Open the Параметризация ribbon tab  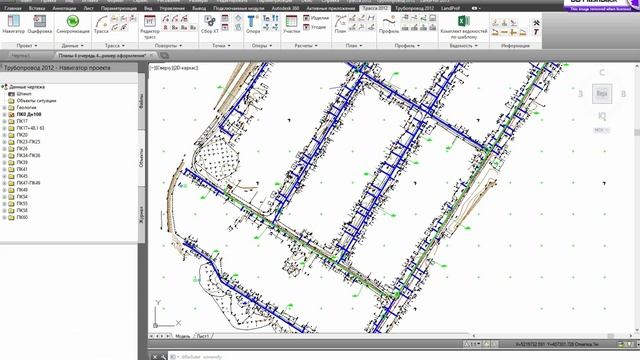119,8
